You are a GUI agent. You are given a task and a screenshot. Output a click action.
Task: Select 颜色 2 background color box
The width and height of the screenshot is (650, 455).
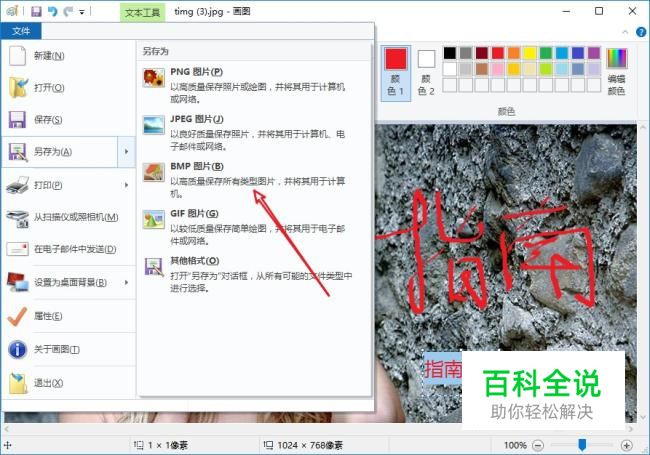(426, 73)
